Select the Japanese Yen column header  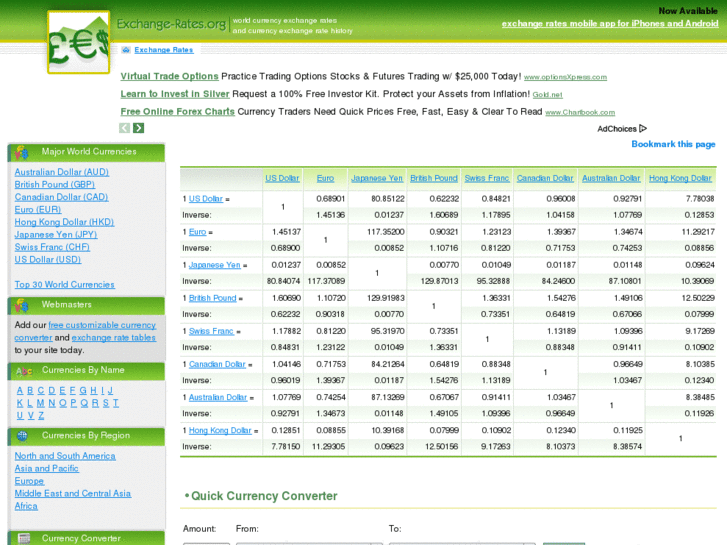pos(377,179)
